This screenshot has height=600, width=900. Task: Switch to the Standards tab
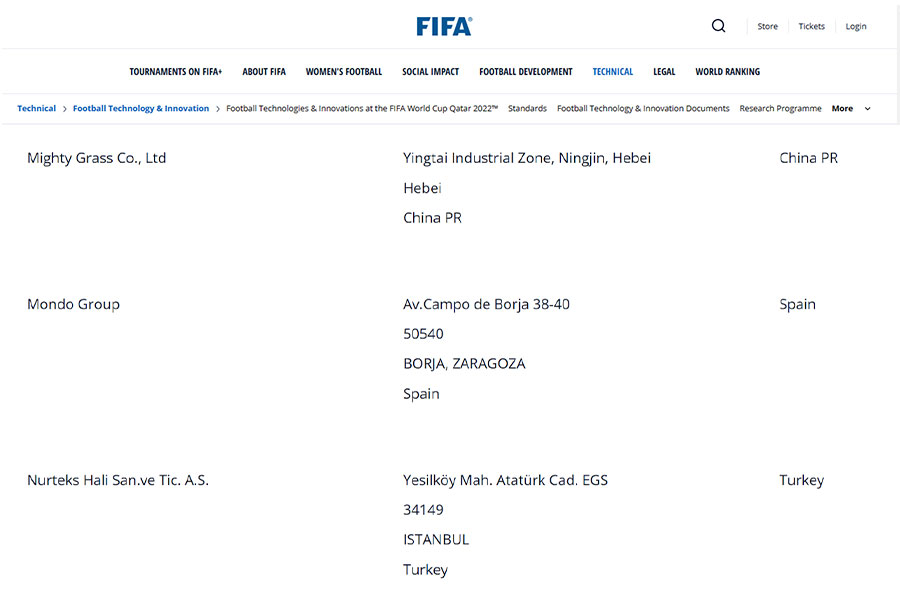pyautogui.click(x=528, y=108)
